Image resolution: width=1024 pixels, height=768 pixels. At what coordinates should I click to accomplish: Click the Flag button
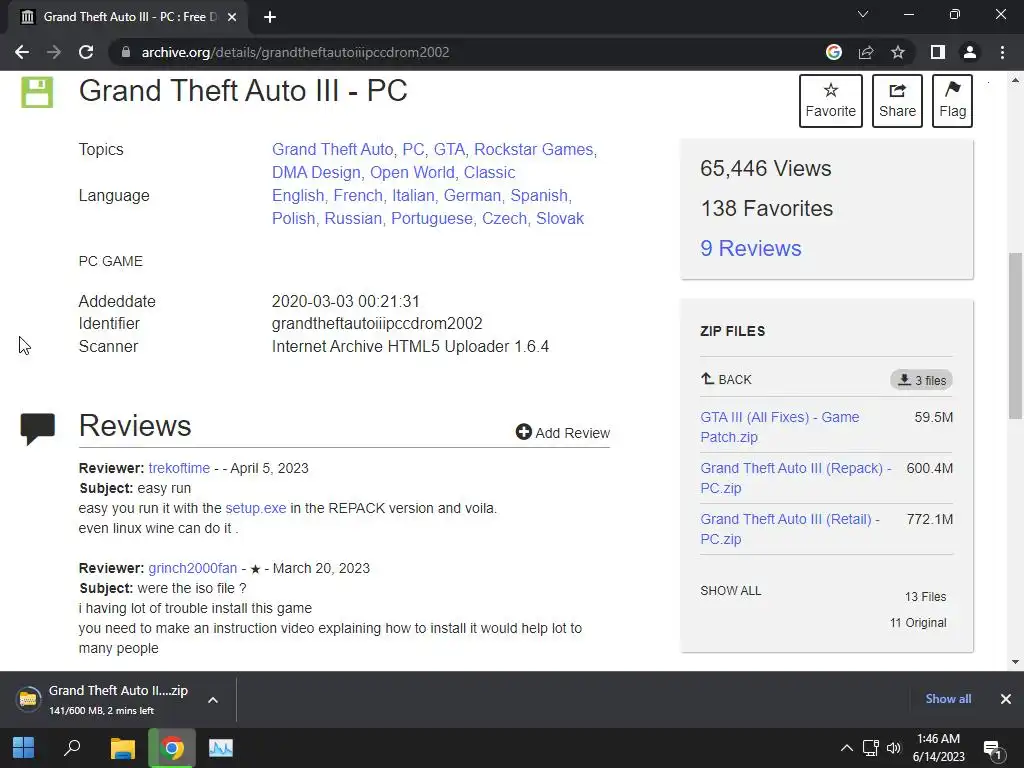point(952,101)
